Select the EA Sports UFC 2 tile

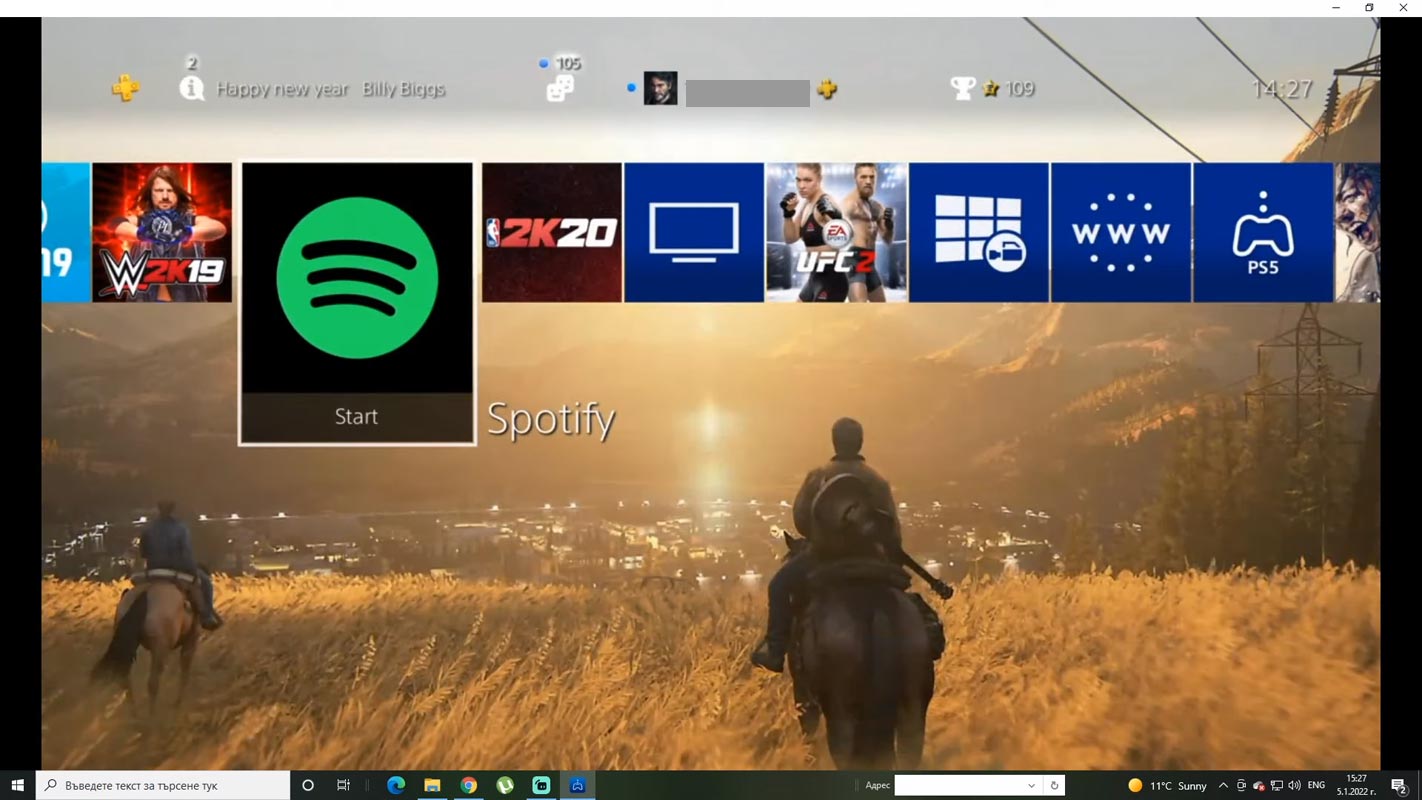836,232
